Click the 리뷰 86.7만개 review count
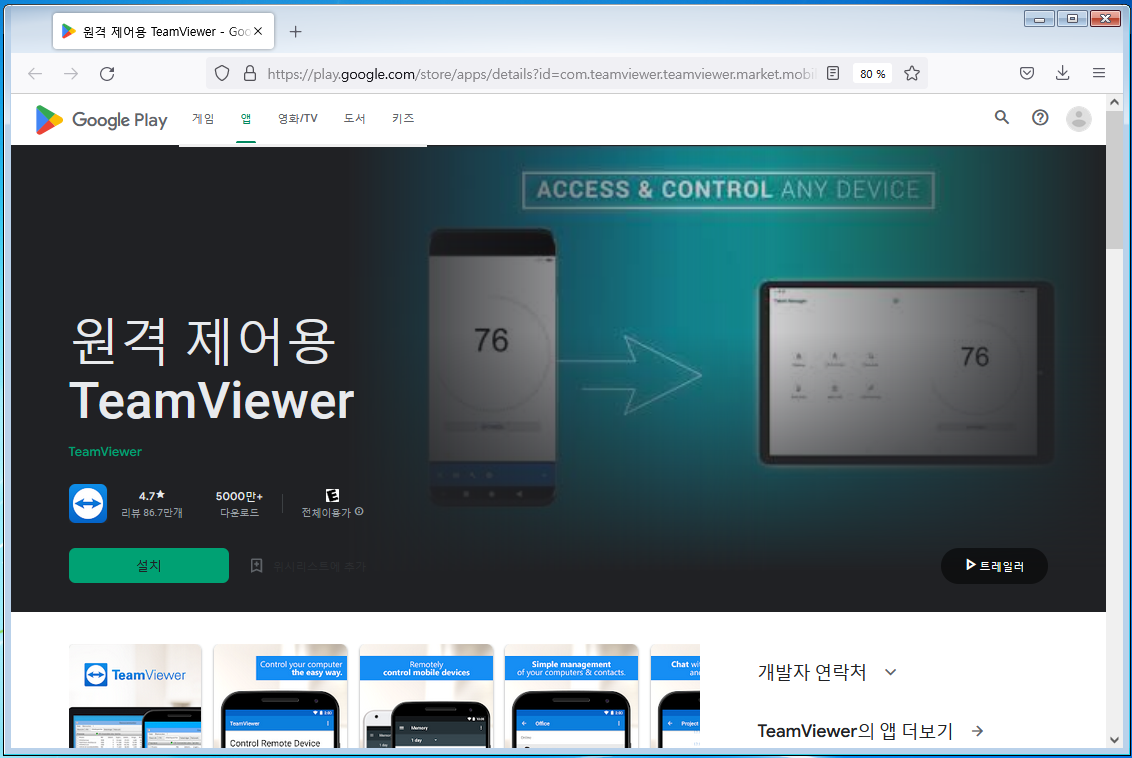The width and height of the screenshot is (1132, 758). pos(152,513)
